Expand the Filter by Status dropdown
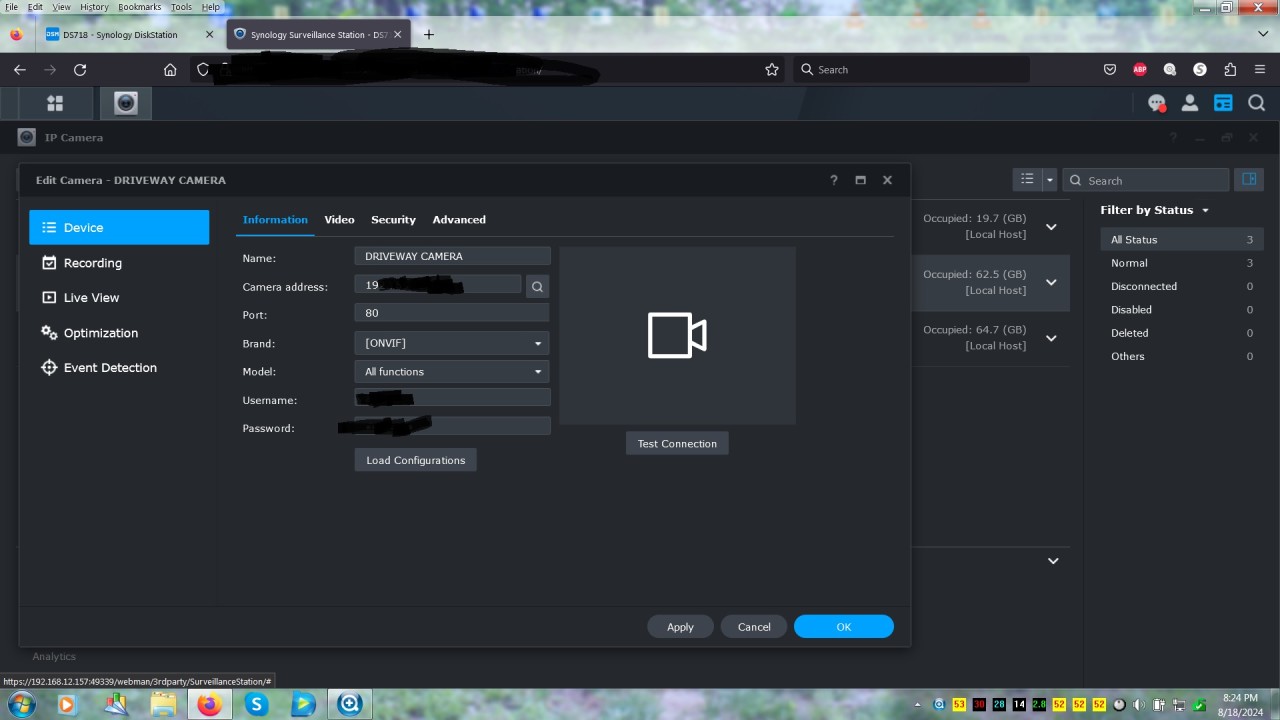 pos(1155,210)
